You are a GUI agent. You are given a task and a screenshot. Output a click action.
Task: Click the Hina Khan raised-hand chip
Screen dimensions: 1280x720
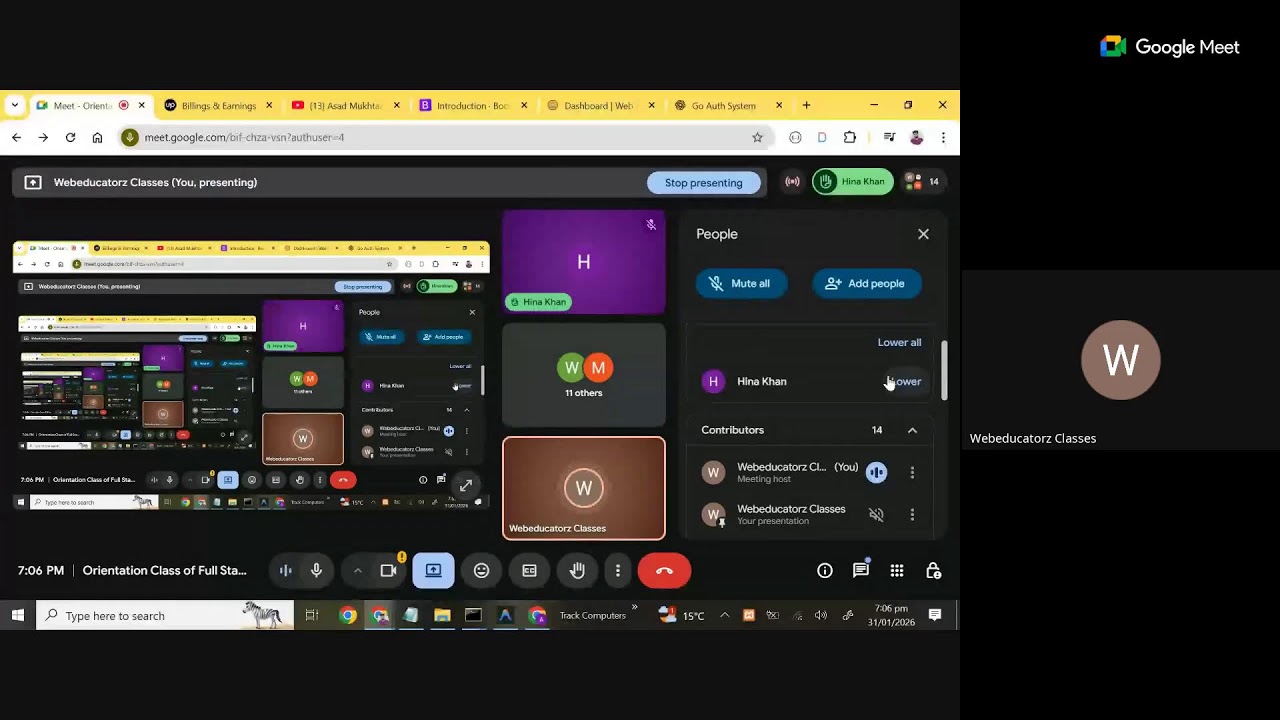click(x=852, y=182)
